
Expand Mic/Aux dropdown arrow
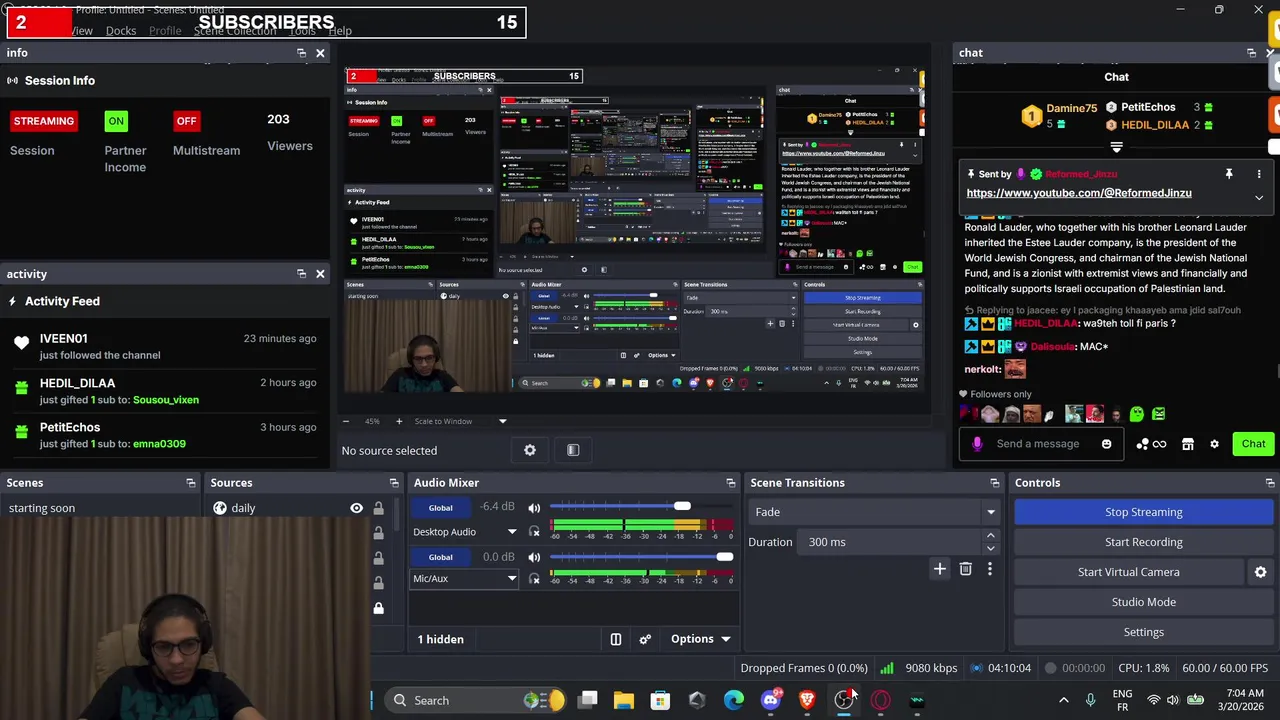tap(511, 579)
